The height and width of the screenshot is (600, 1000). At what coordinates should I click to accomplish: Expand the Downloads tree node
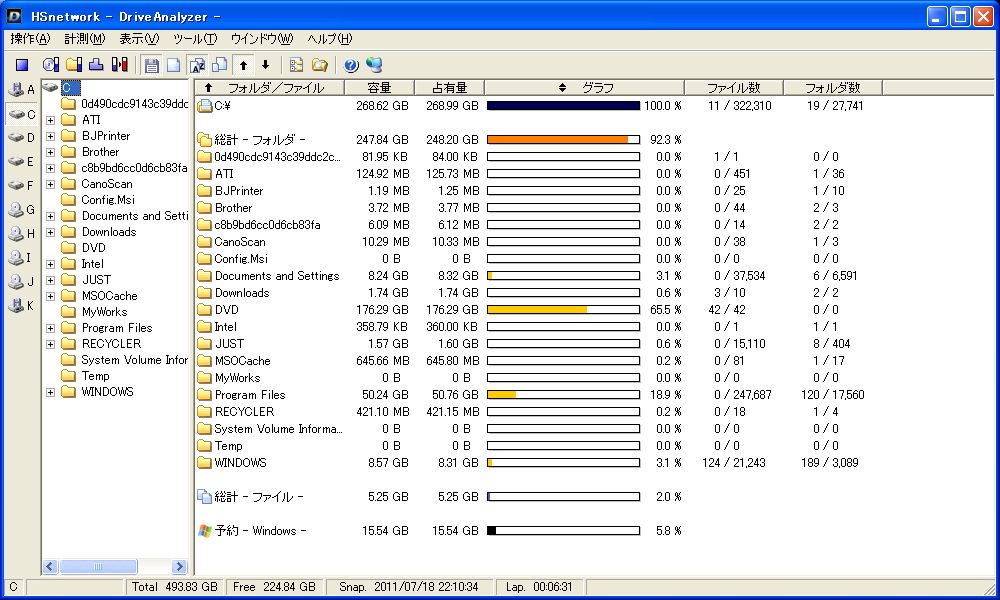pos(50,232)
